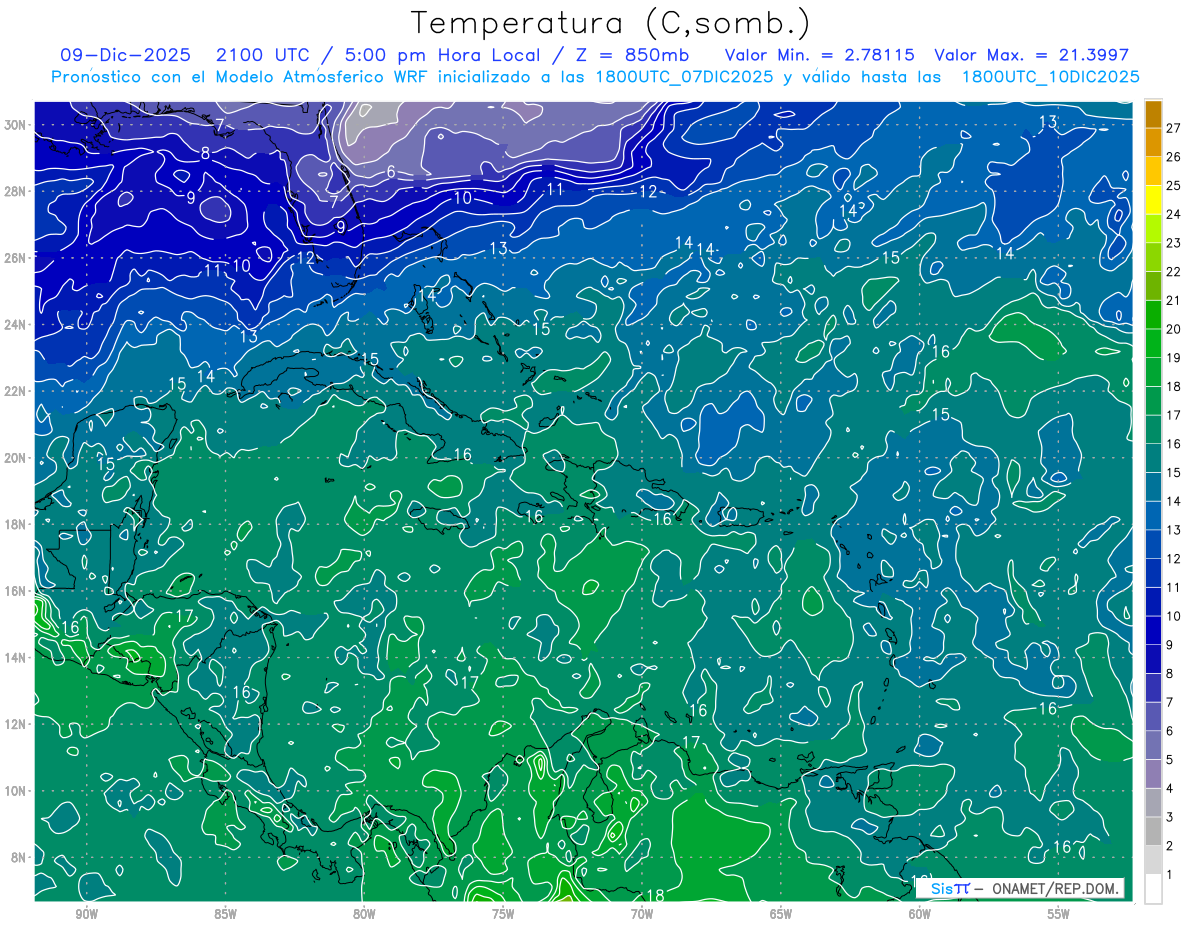Click latitude axis label "14N"
The height and width of the screenshot is (927, 1200).
click(x=16, y=657)
